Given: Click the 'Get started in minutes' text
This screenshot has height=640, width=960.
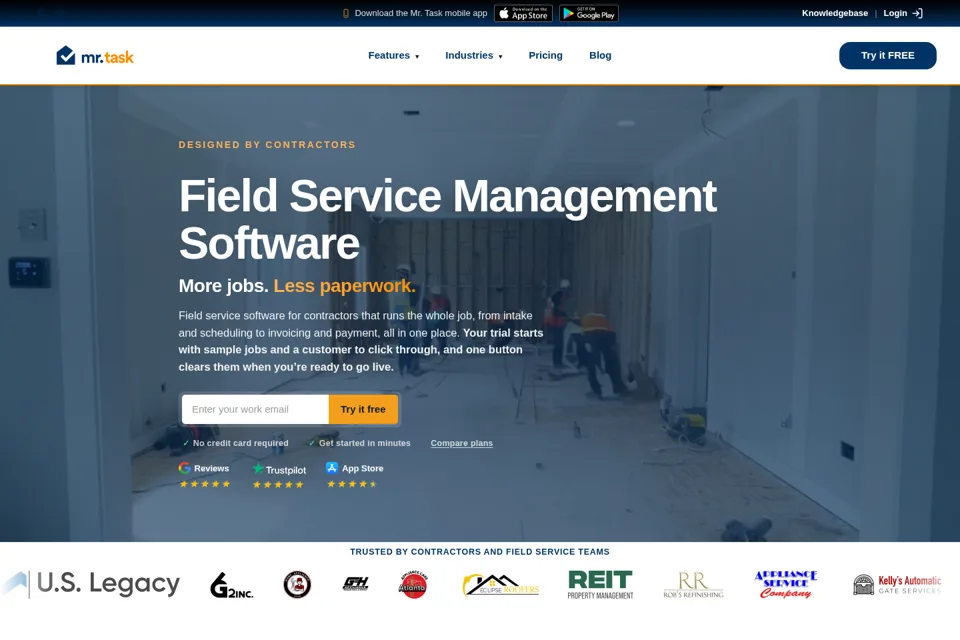Looking at the screenshot, I should tap(365, 443).
